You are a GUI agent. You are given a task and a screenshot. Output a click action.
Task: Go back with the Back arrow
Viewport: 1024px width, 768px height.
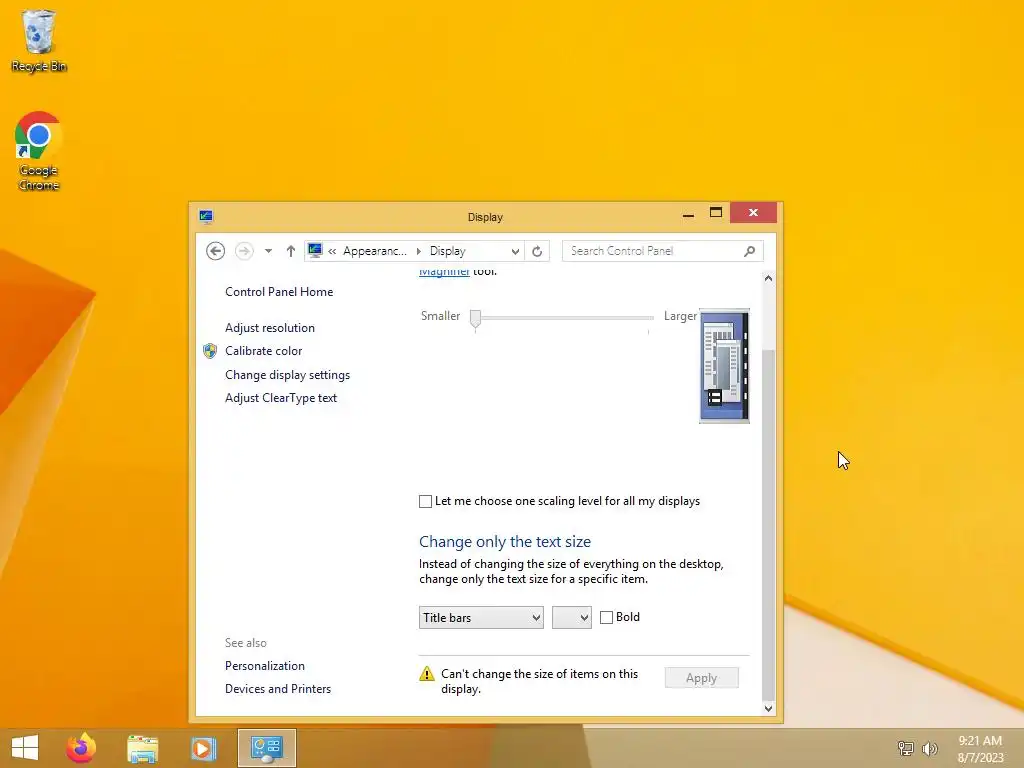[x=216, y=251]
